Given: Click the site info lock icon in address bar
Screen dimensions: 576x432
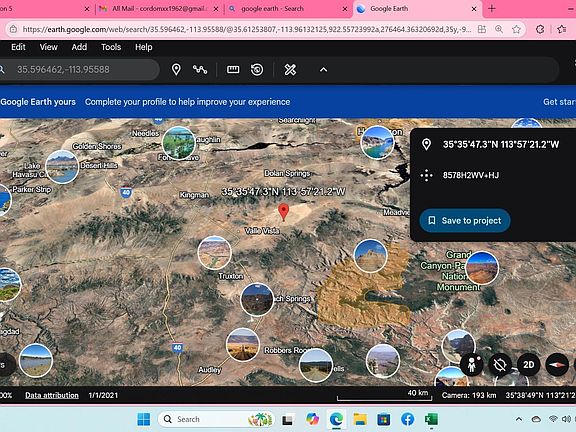Looking at the screenshot, I should [13, 29].
